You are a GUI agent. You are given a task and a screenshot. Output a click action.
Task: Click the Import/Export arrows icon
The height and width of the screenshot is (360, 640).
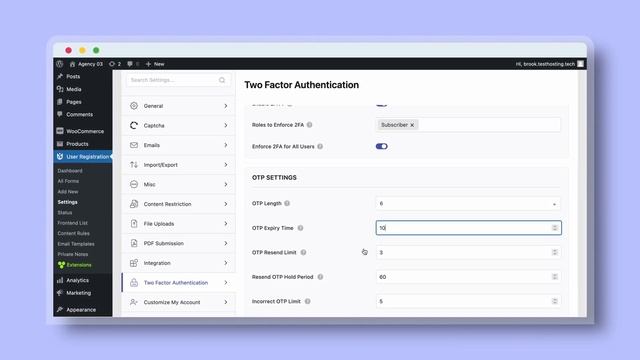click(x=134, y=164)
